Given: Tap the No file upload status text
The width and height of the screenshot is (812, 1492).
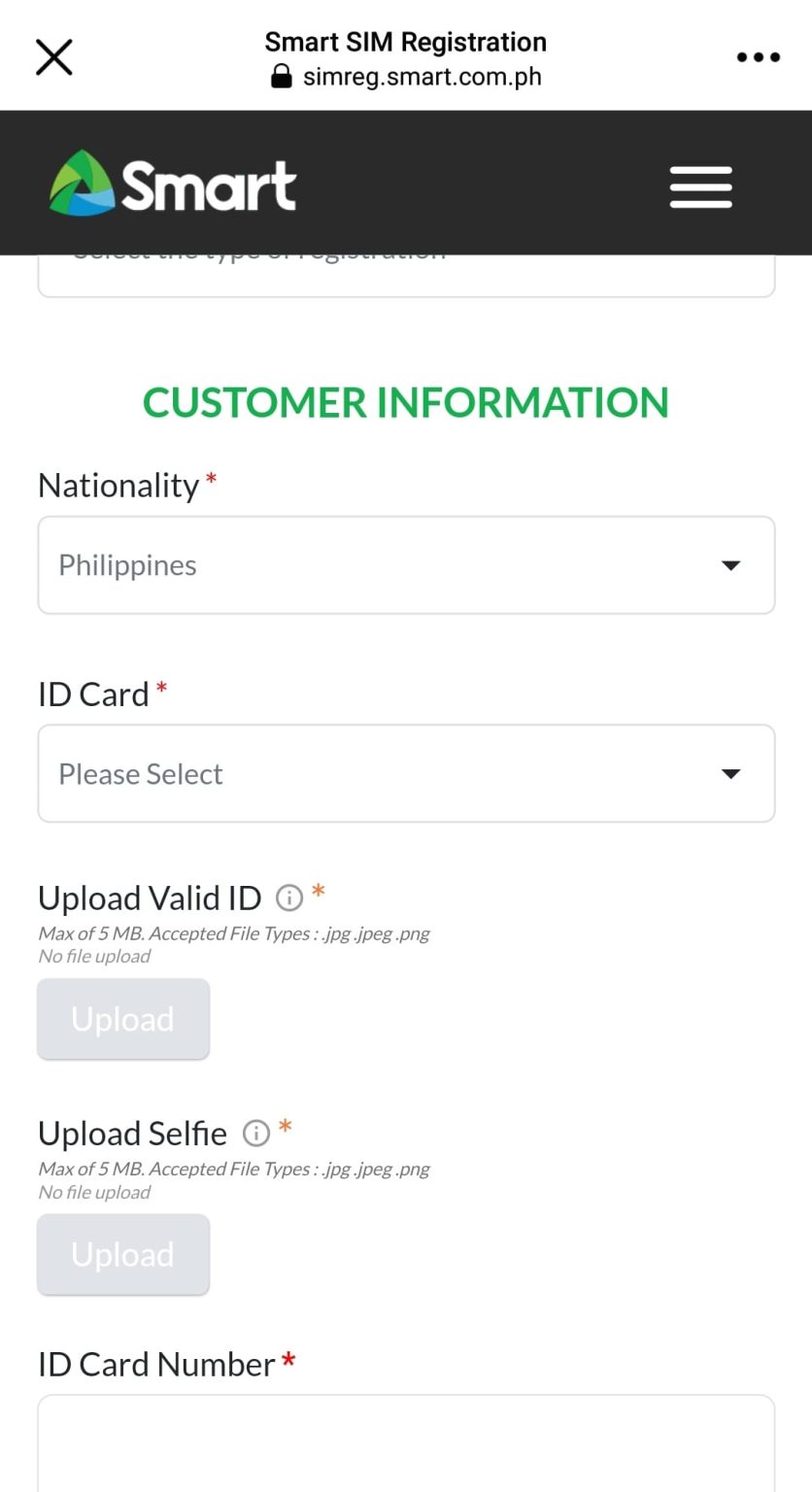Looking at the screenshot, I should [x=93, y=956].
